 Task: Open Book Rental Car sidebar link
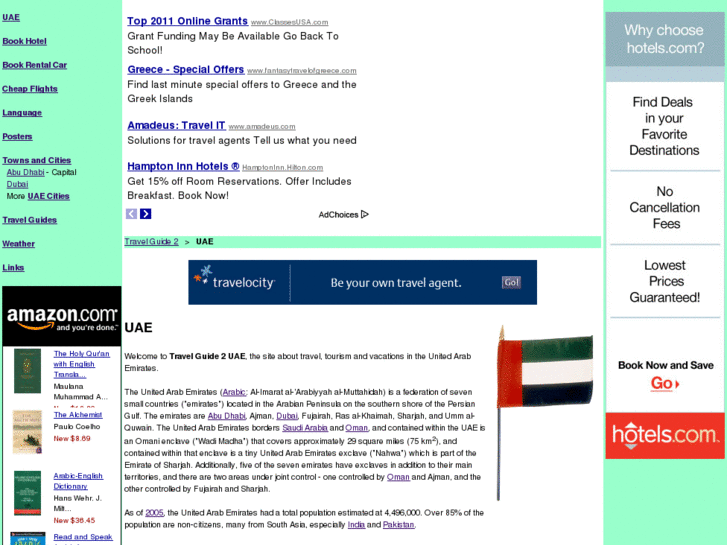click(35, 65)
